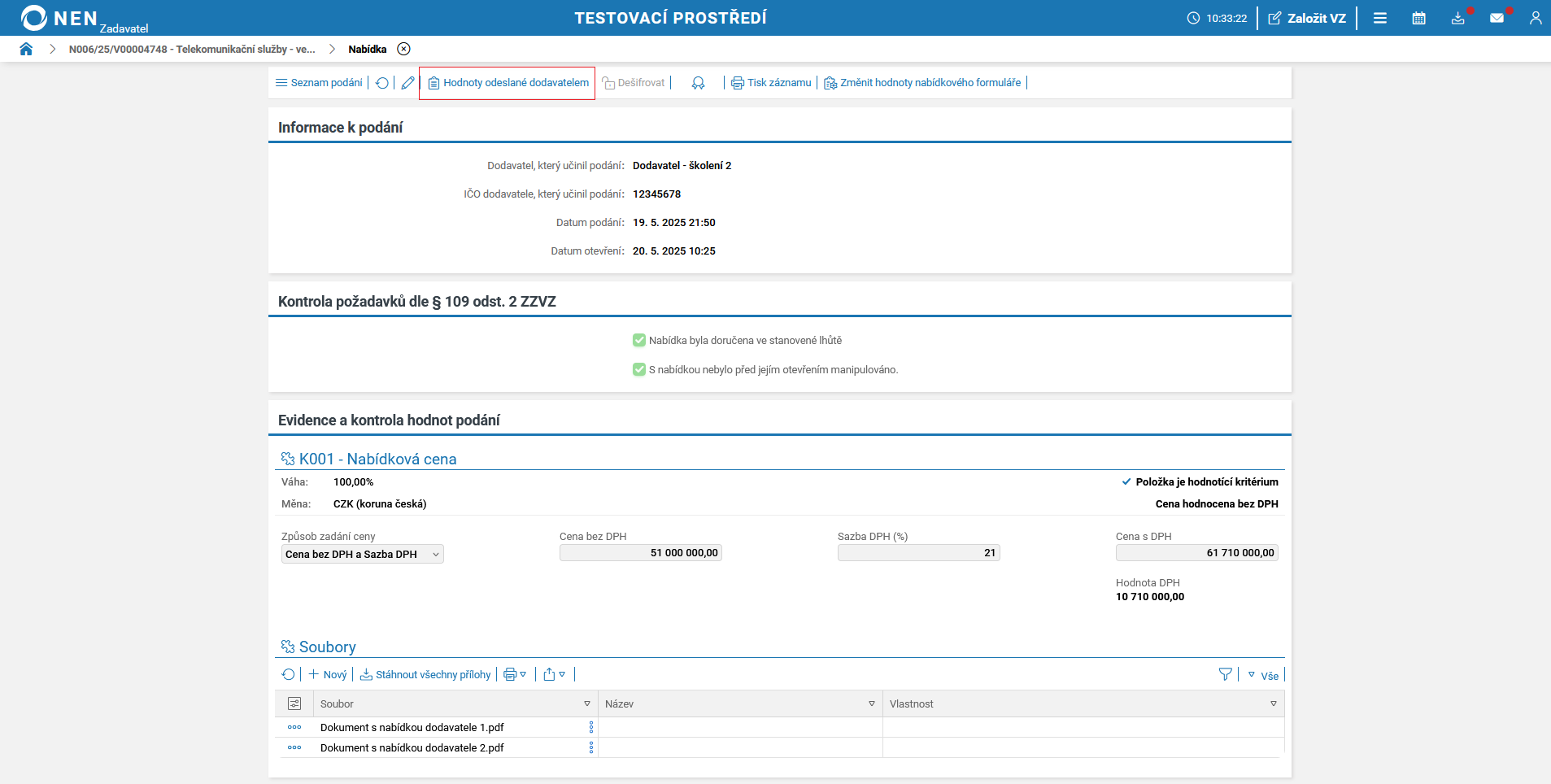Toggle 'S nabídkou nebylo manipulováno' checkbox
The width and height of the screenshot is (1551, 784).
(x=639, y=370)
